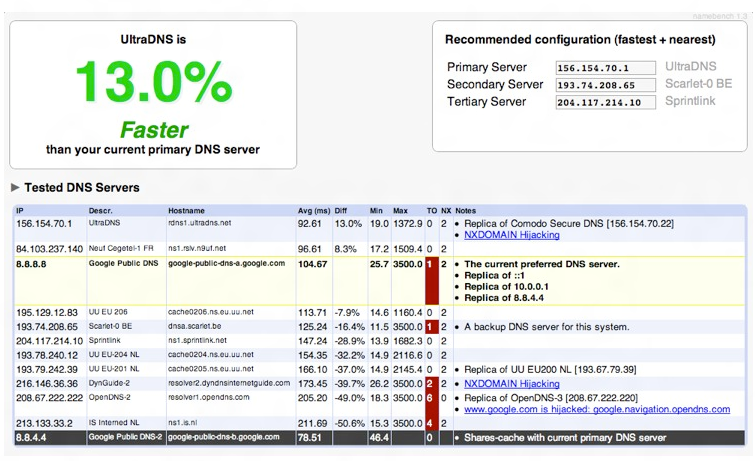The width and height of the screenshot is (755, 461).
Task: Click the IS Interned NL description cell
Action: pyautogui.click(x=114, y=422)
